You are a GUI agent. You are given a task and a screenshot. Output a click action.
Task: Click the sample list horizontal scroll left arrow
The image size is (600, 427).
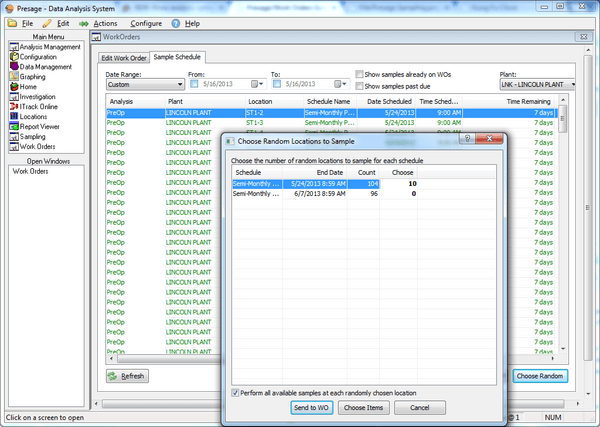111,359
